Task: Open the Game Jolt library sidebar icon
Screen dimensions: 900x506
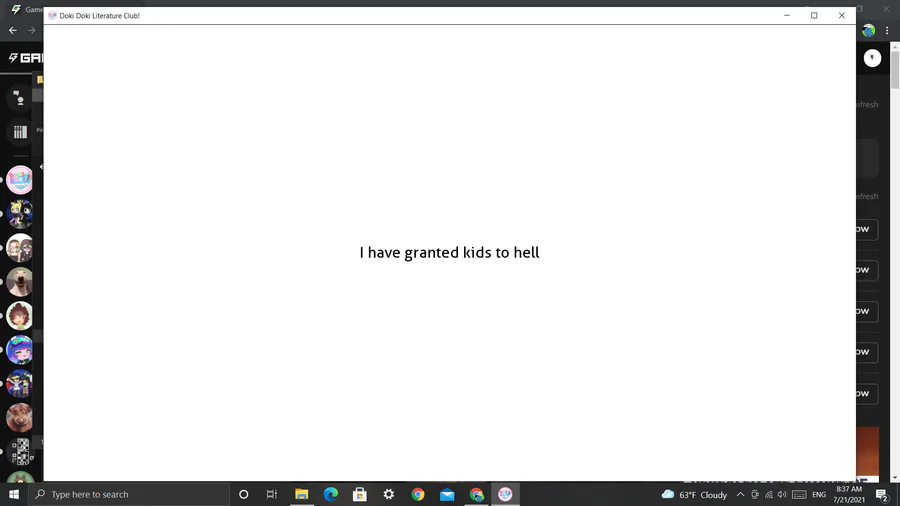Action: click(20, 132)
